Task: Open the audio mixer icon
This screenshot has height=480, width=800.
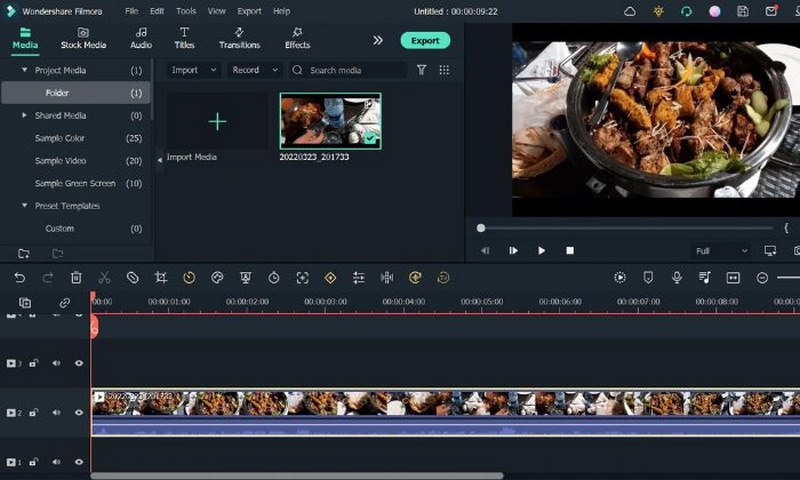Action: tap(705, 277)
